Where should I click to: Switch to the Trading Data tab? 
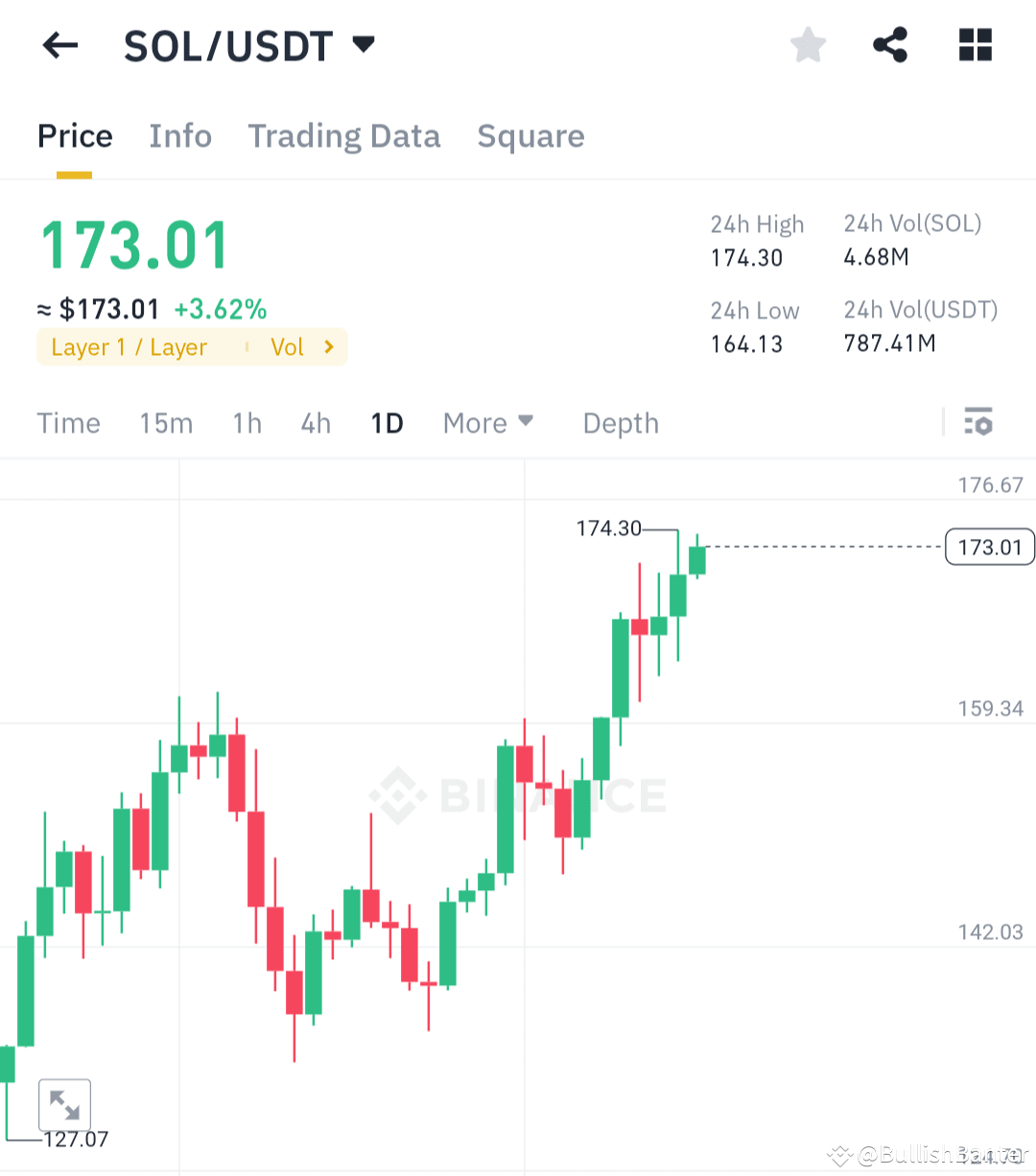pyautogui.click(x=343, y=135)
